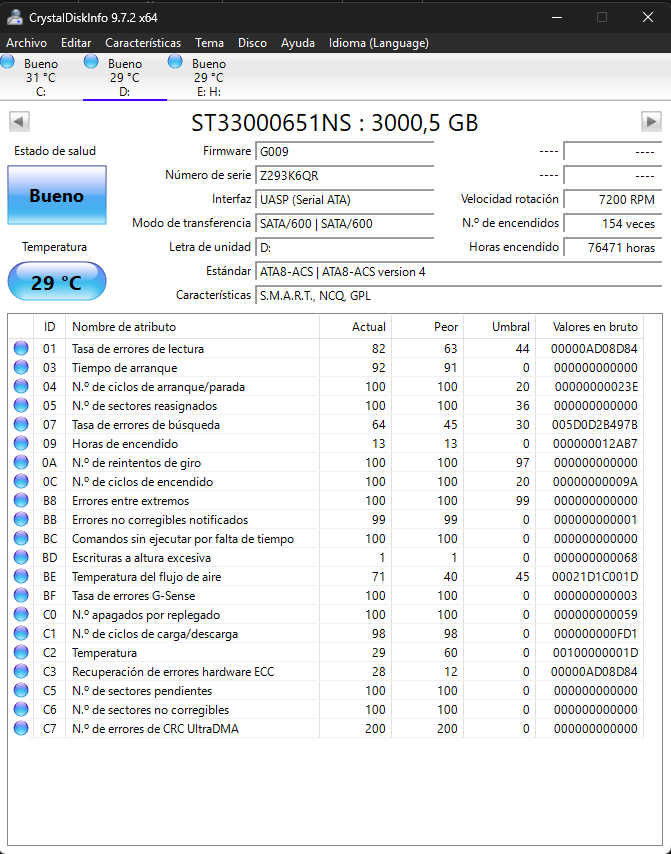Viewport: 671px width, 854px height.
Task: Select drive C: at 31 °C
Action: click(x=40, y=77)
